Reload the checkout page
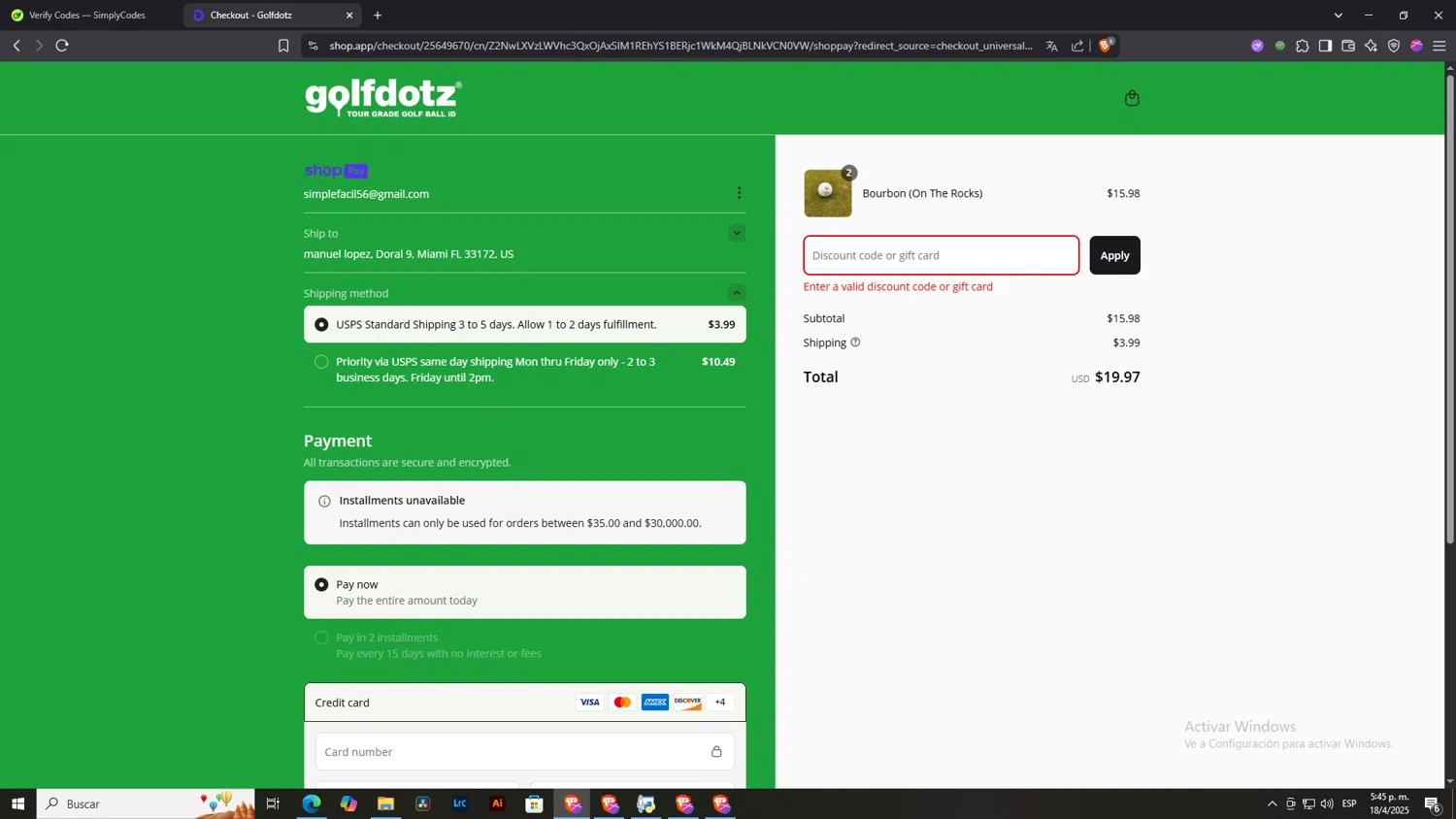 62,46
